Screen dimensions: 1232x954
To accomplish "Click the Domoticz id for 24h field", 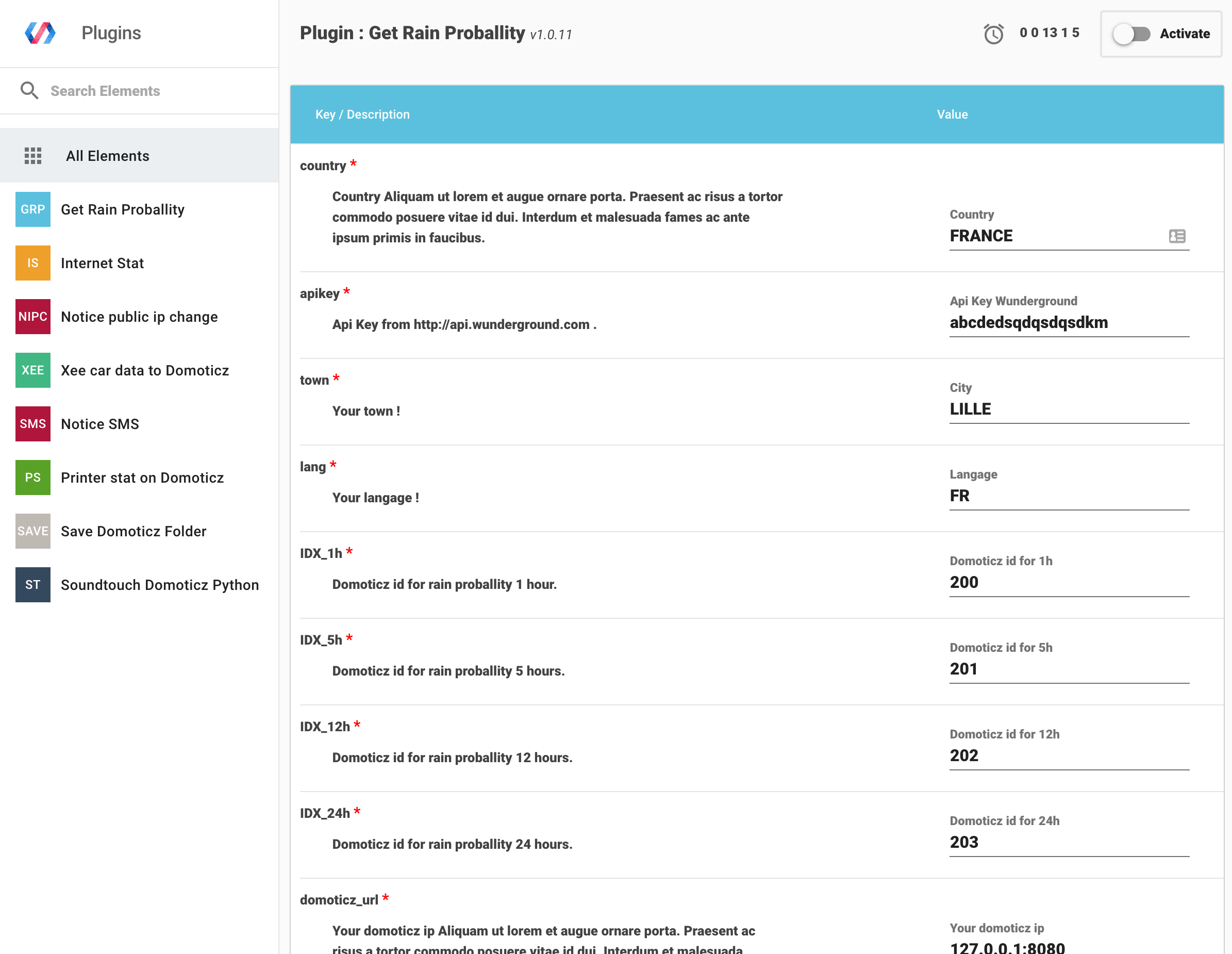I will tap(1069, 842).
